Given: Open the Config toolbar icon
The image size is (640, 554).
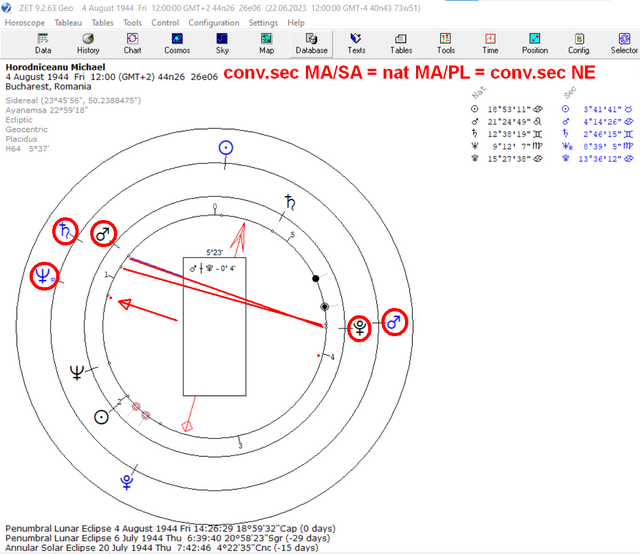Looking at the screenshot, I should [x=579, y=44].
